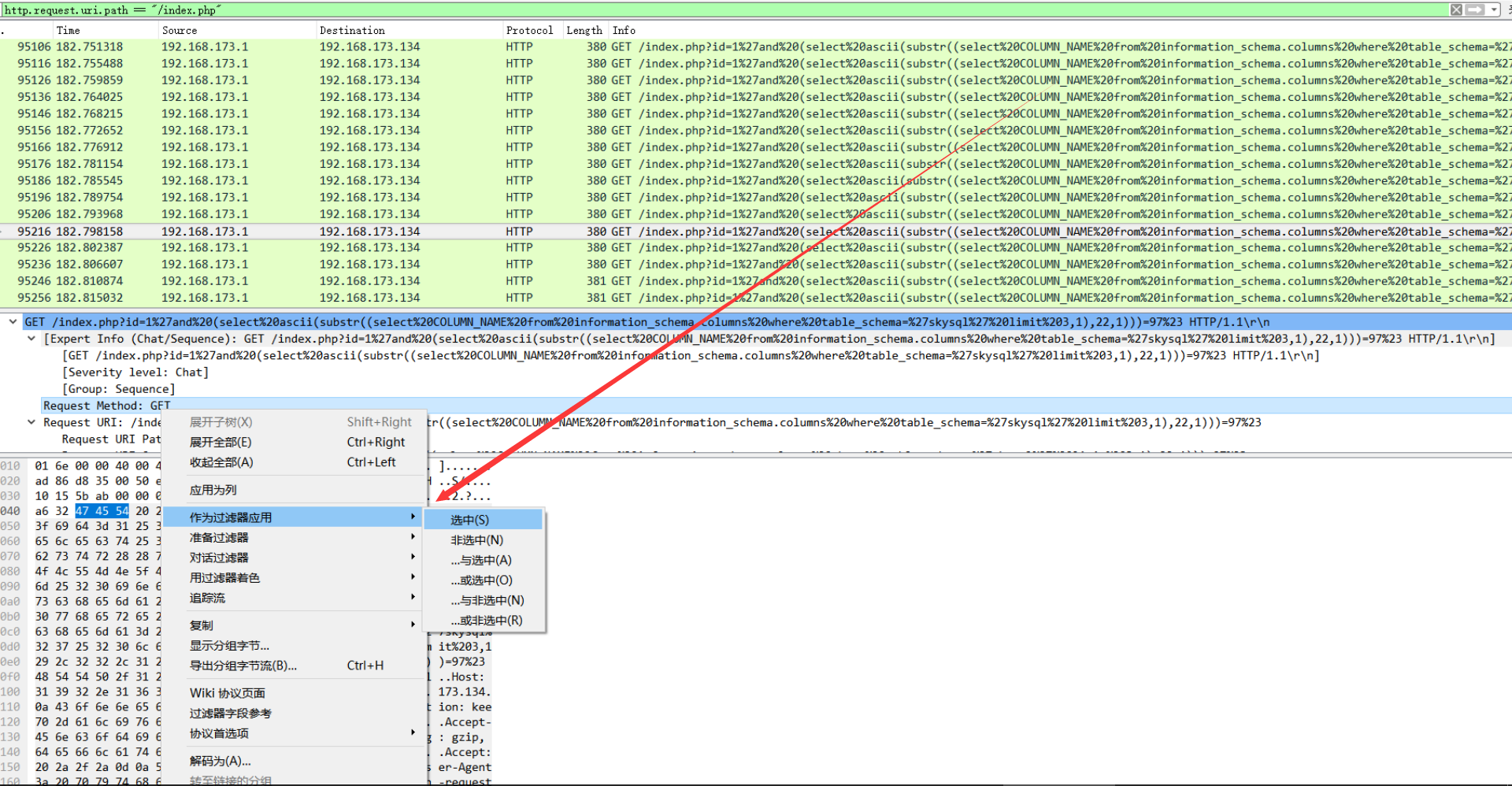Collapse the GET request line tree node
This screenshot has height=786, width=1512.
pos(13,321)
